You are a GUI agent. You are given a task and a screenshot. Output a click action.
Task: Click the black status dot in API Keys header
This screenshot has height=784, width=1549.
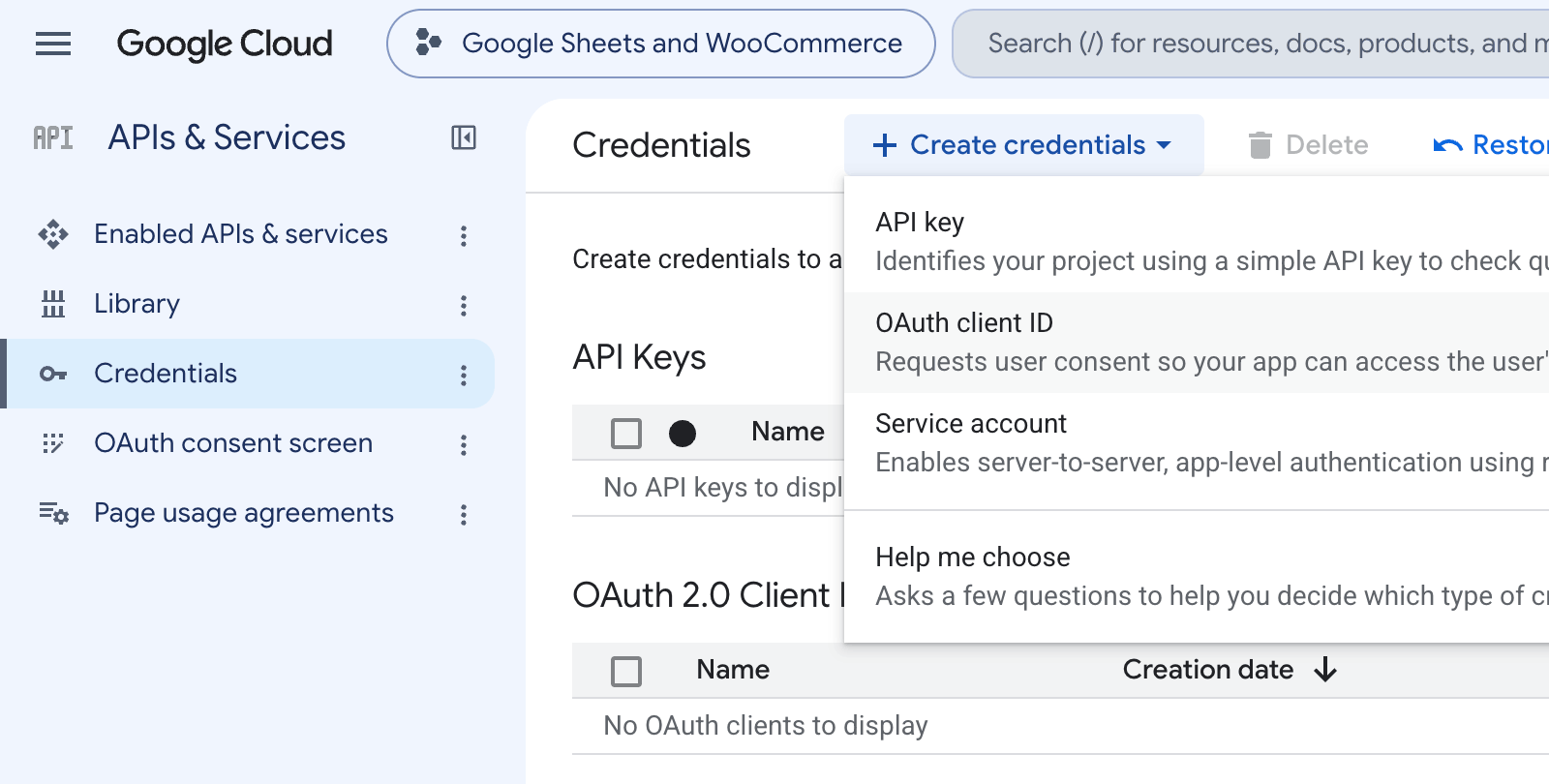click(x=683, y=433)
